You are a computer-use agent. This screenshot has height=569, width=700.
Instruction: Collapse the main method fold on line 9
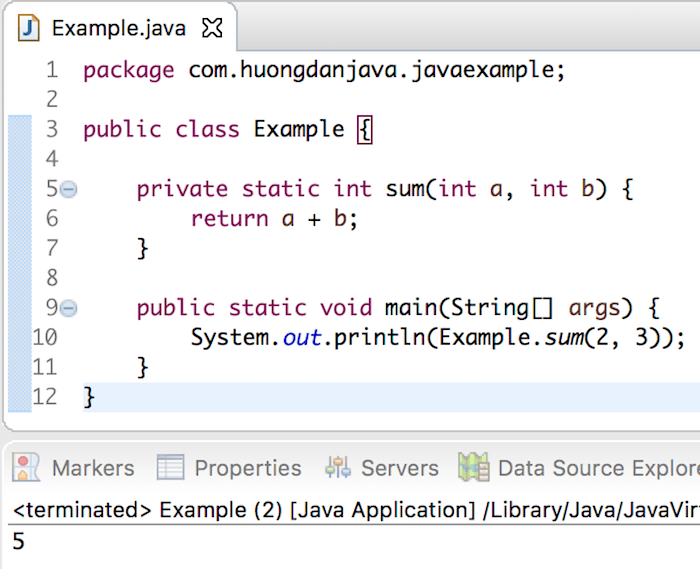coord(68,308)
